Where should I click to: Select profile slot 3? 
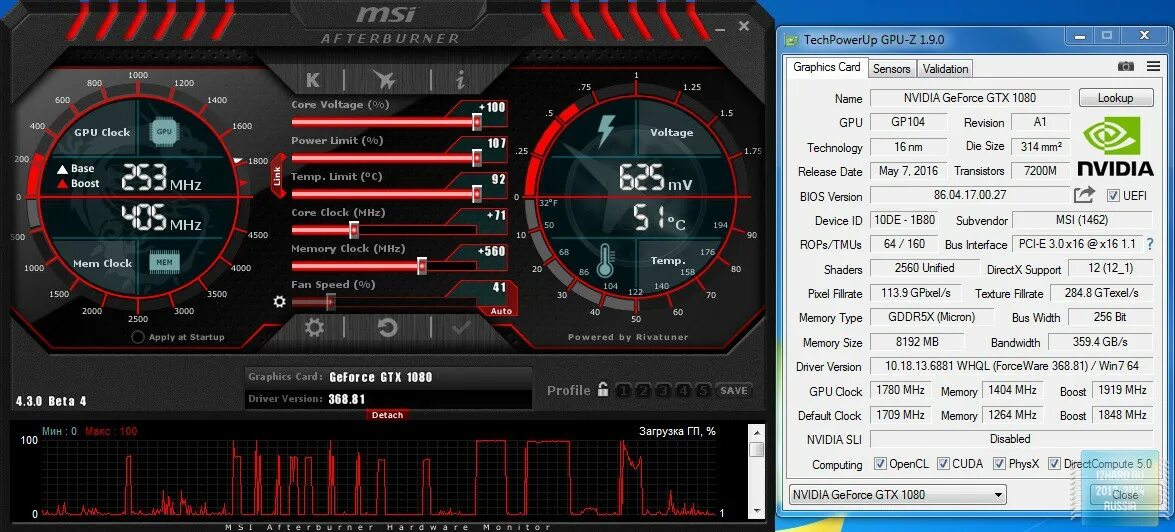[663, 390]
